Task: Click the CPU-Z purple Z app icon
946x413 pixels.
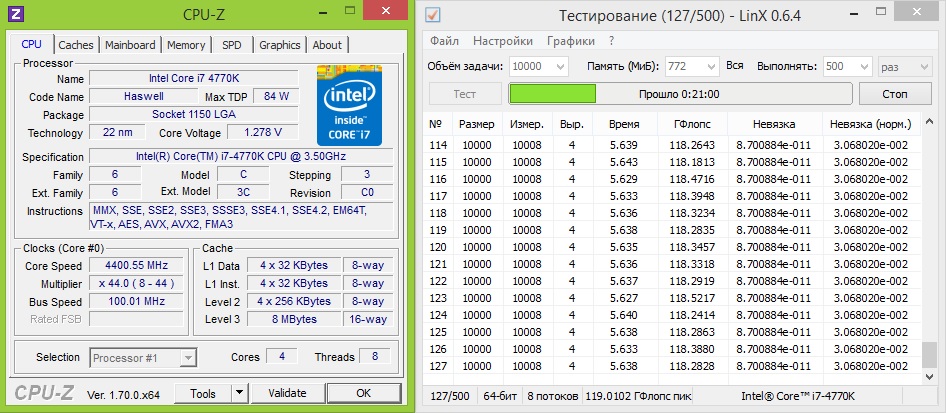Action: (18, 14)
